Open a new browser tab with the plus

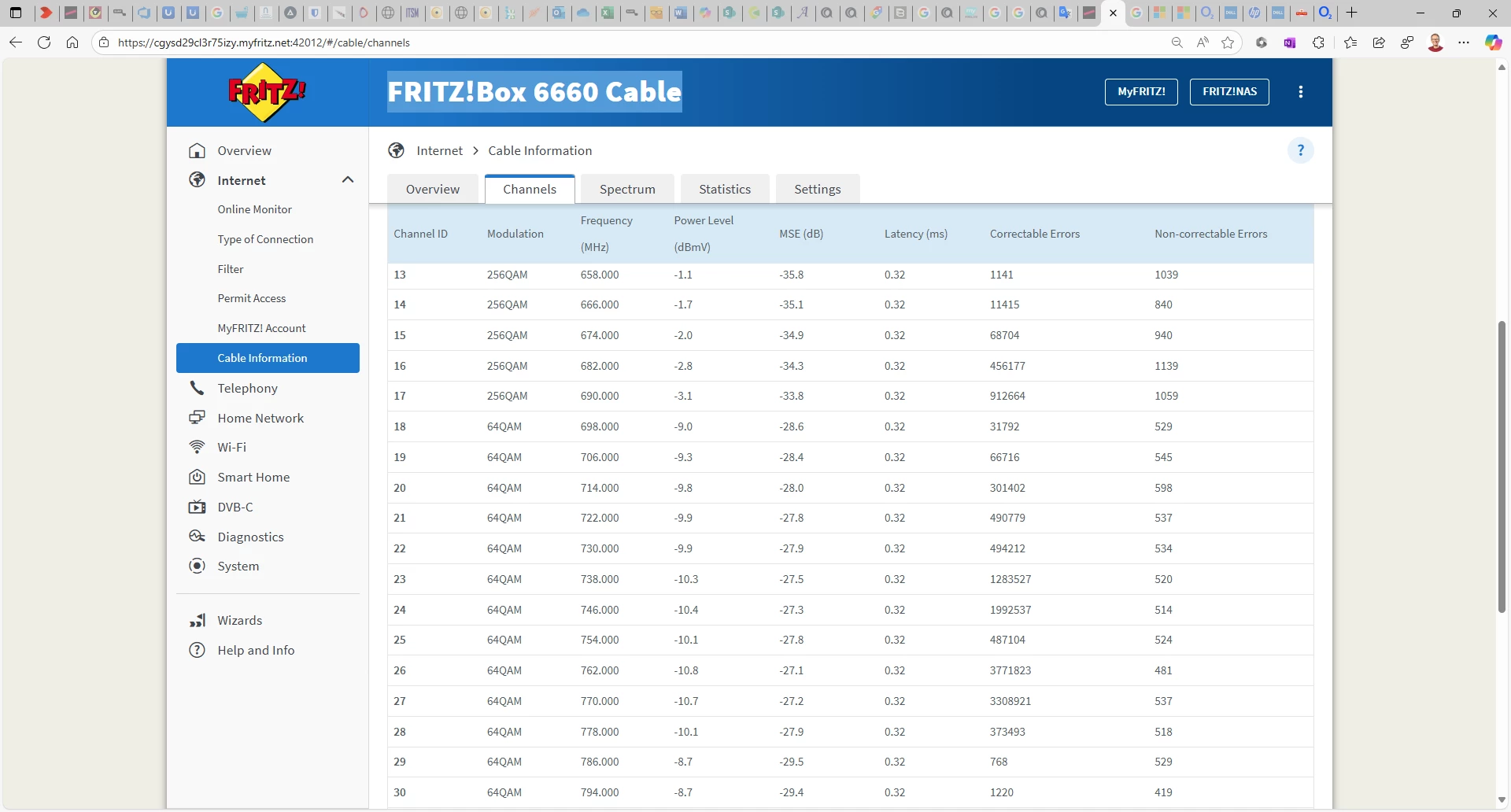point(1352,13)
